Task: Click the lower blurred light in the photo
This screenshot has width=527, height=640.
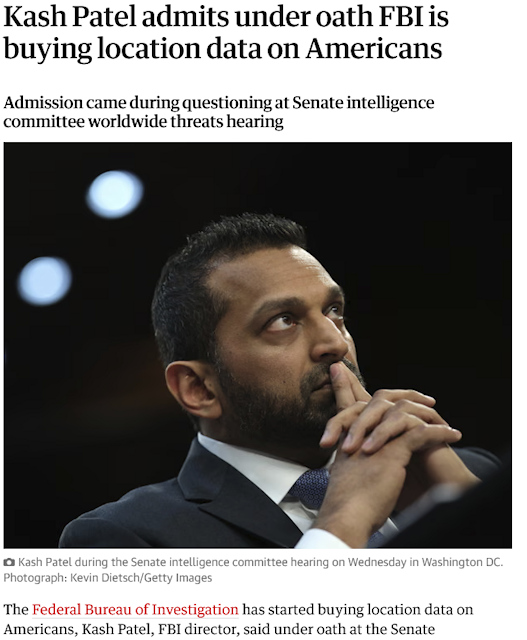Action: pyautogui.click(x=44, y=280)
